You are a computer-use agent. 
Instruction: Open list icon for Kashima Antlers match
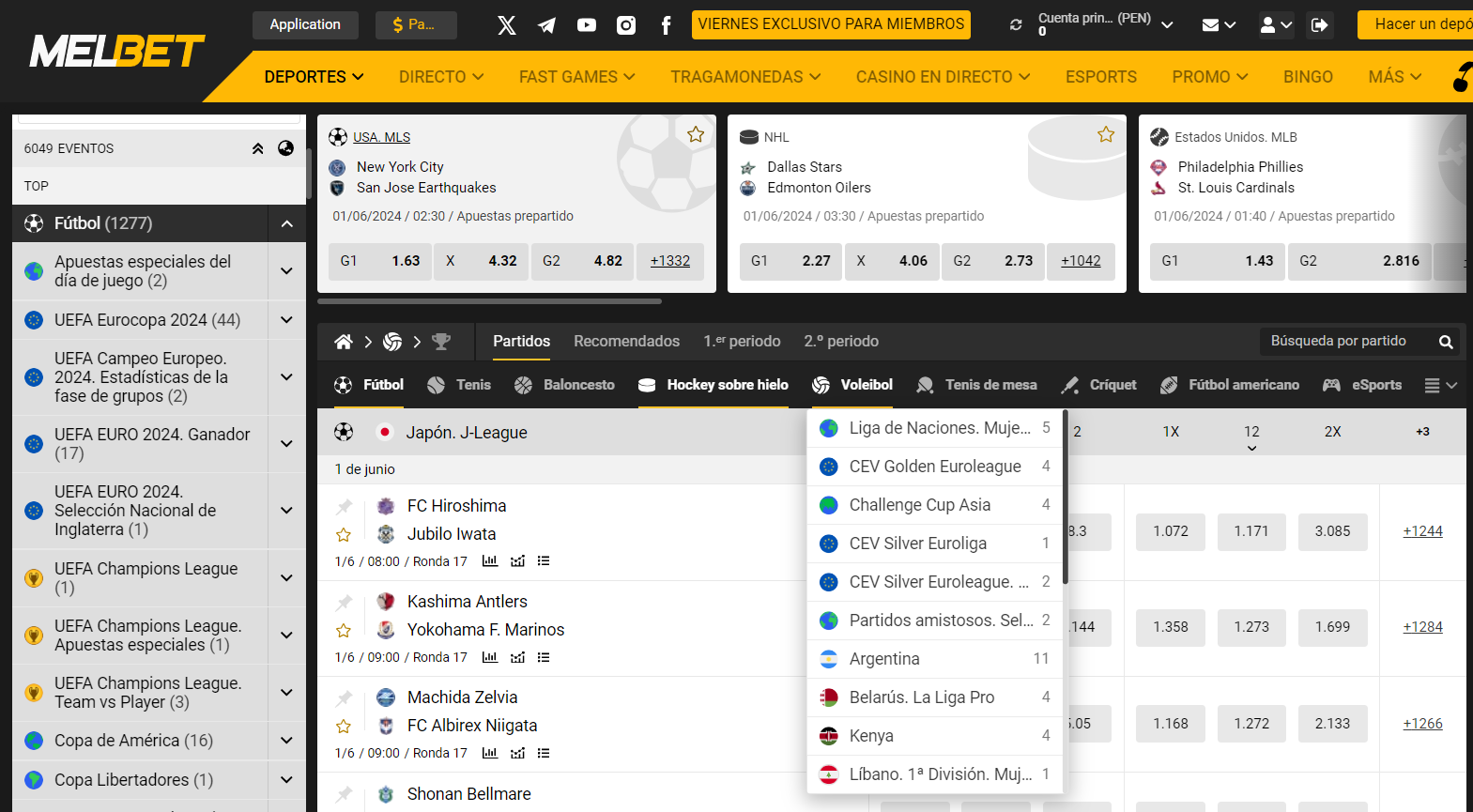tap(544, 657)
